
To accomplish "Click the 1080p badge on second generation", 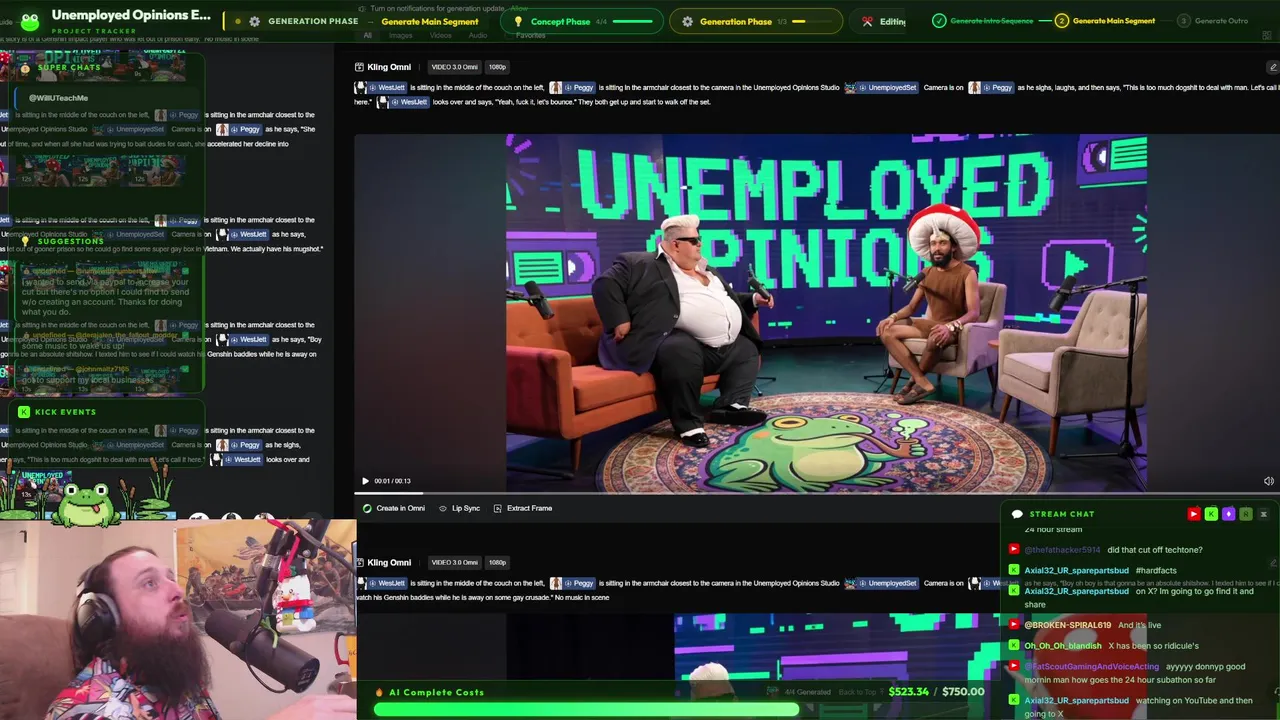I will click(497, 562).
